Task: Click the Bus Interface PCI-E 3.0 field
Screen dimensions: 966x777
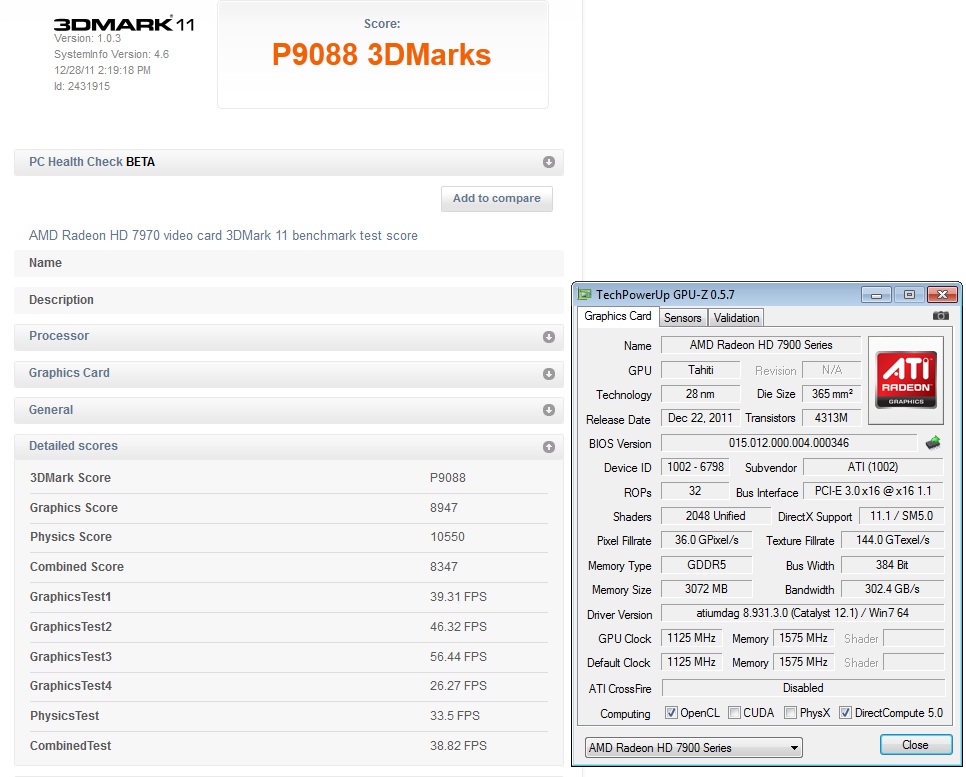Action: click(873, 491)
